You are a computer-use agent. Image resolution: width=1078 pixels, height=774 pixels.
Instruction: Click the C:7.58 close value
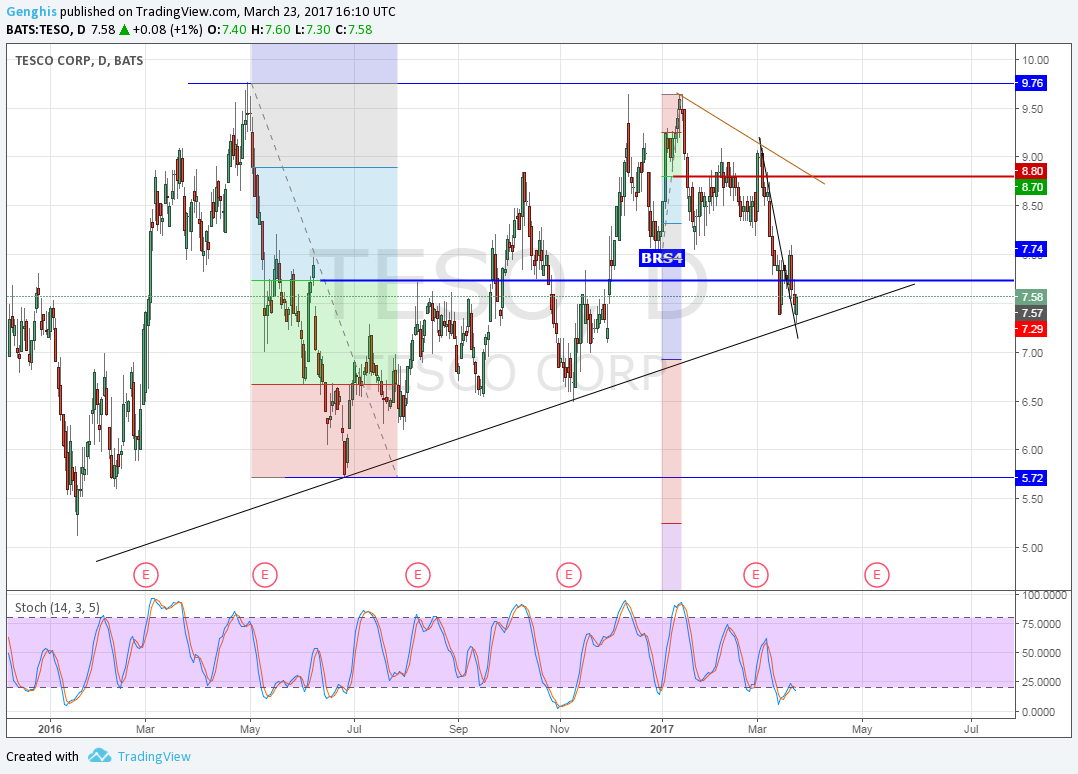click(x=353, y=30)
